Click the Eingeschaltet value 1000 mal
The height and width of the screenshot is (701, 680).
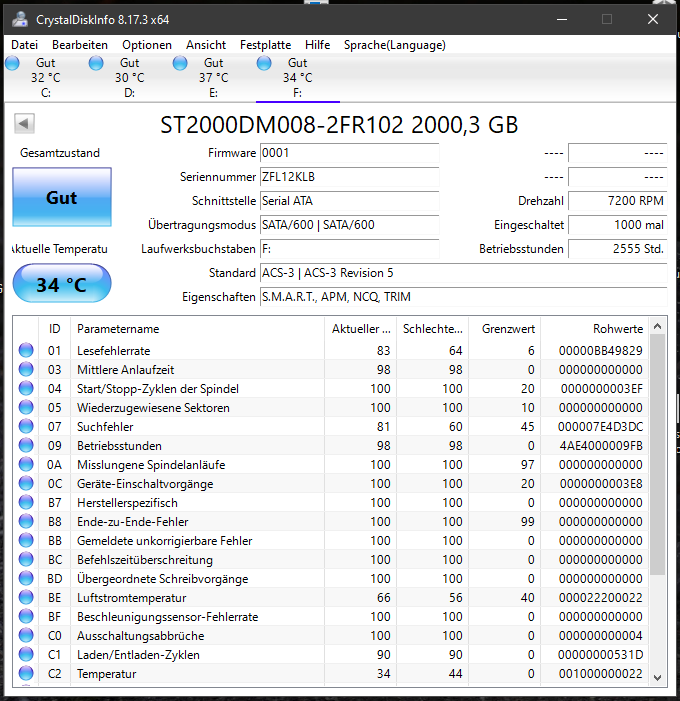[x=617, y=225]
